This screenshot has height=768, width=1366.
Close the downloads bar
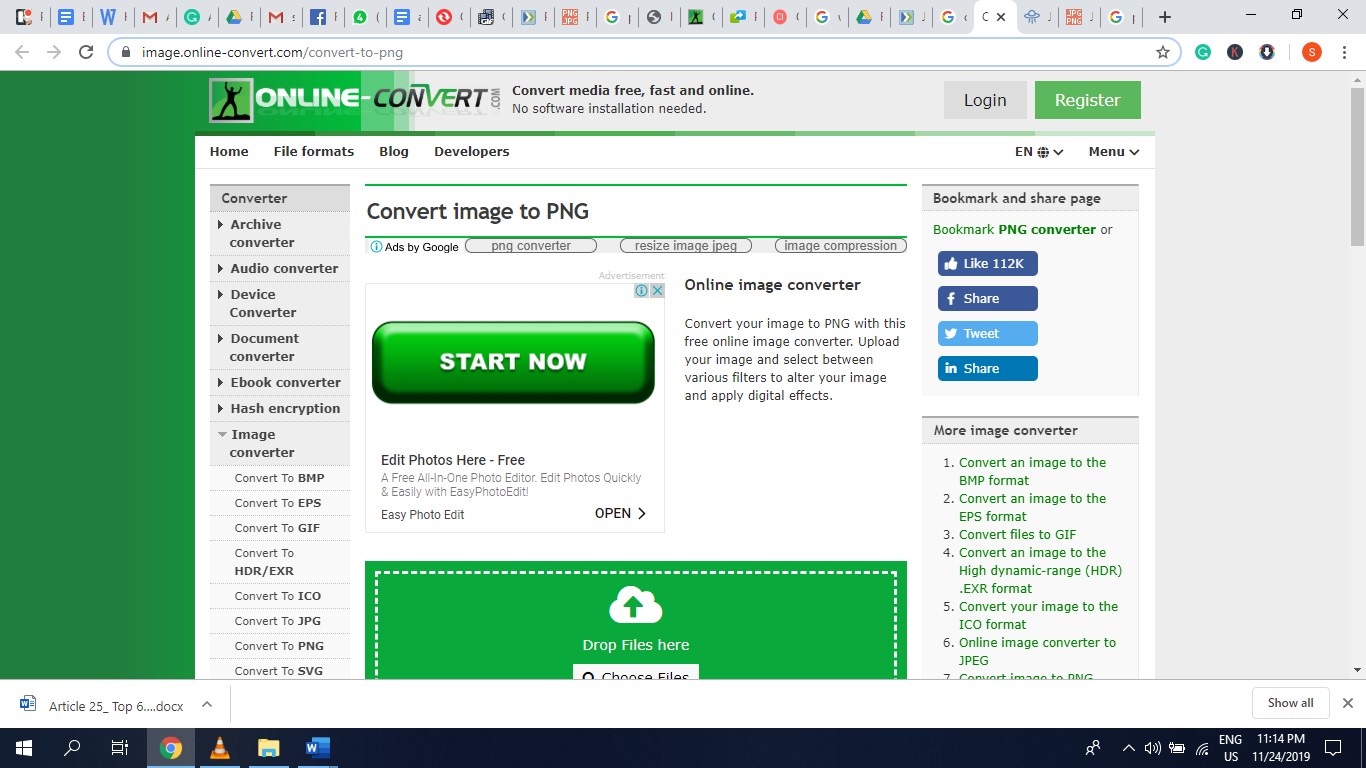[1347, 703]
